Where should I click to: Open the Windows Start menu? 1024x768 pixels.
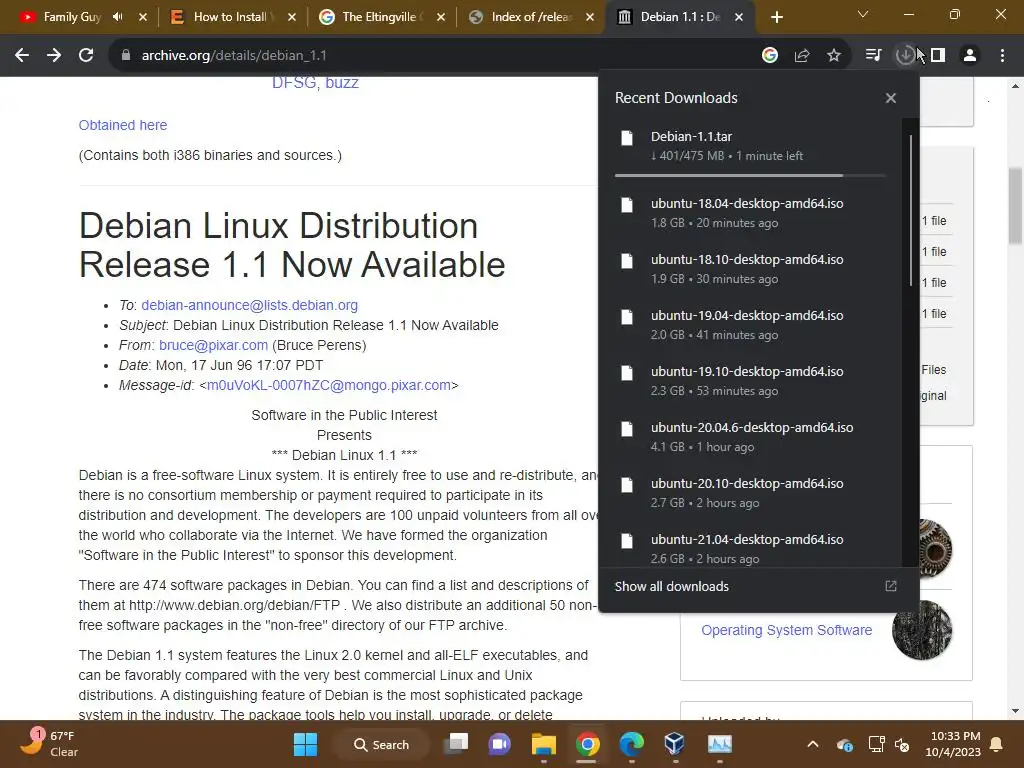(x=305, y=744)
